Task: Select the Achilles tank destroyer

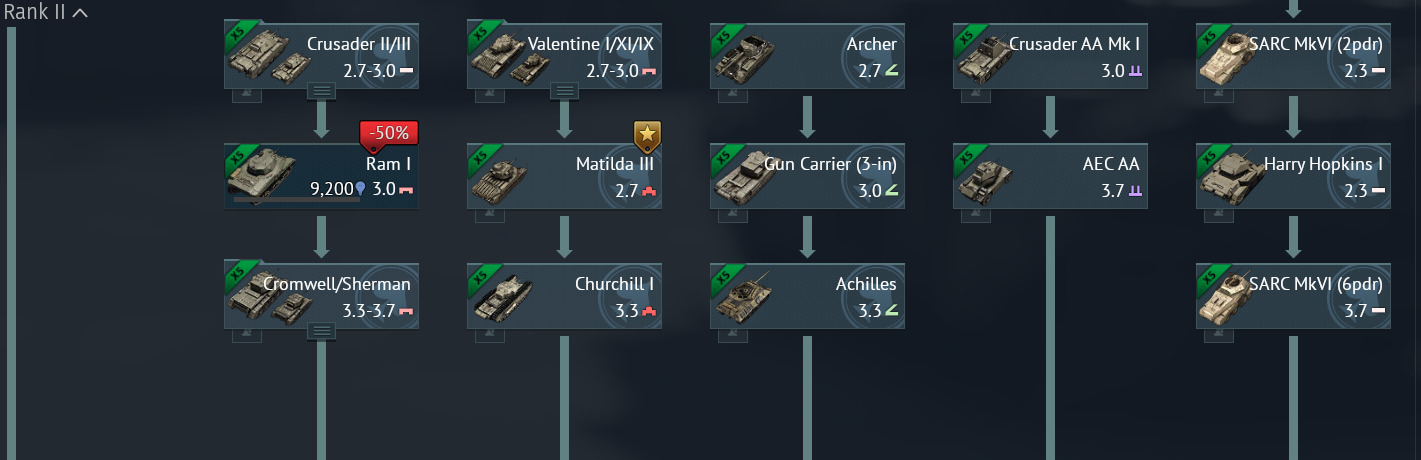Action: [807, 296]
